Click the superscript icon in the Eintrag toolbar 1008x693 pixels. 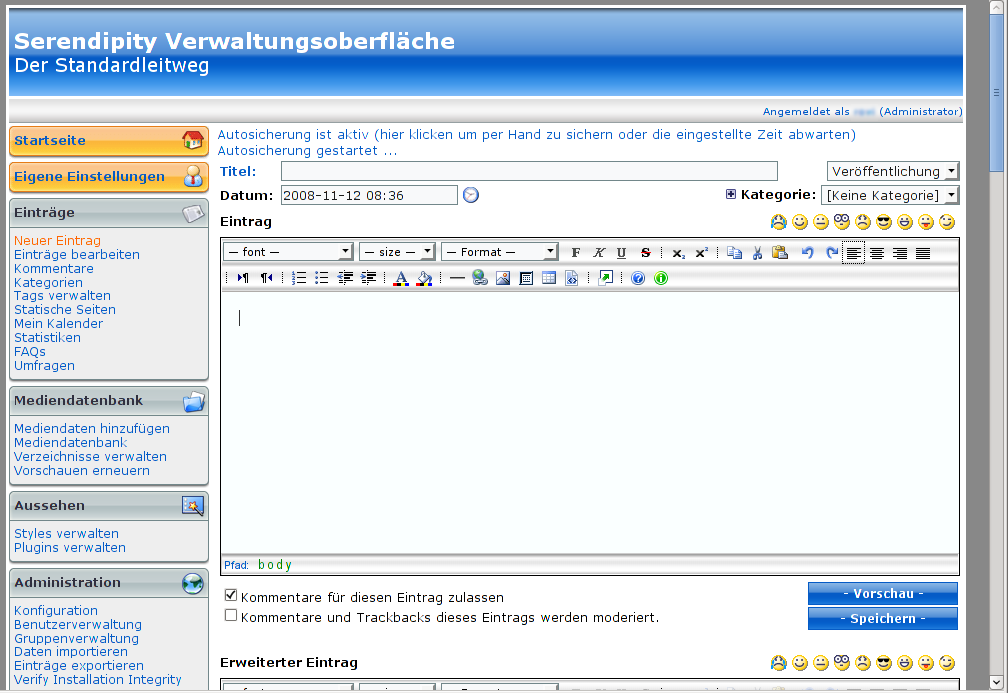pyautogui.click(x=701, y=253)
